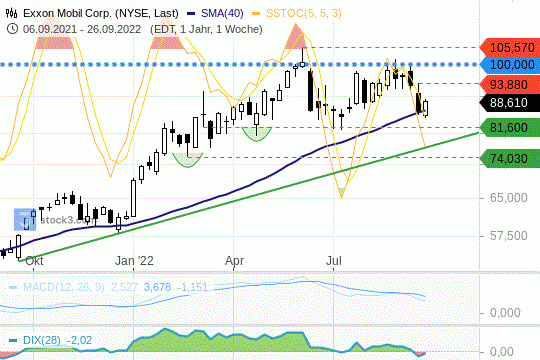
Task: Click the clock icon beside date range
Action: click(x=12, y=29)
